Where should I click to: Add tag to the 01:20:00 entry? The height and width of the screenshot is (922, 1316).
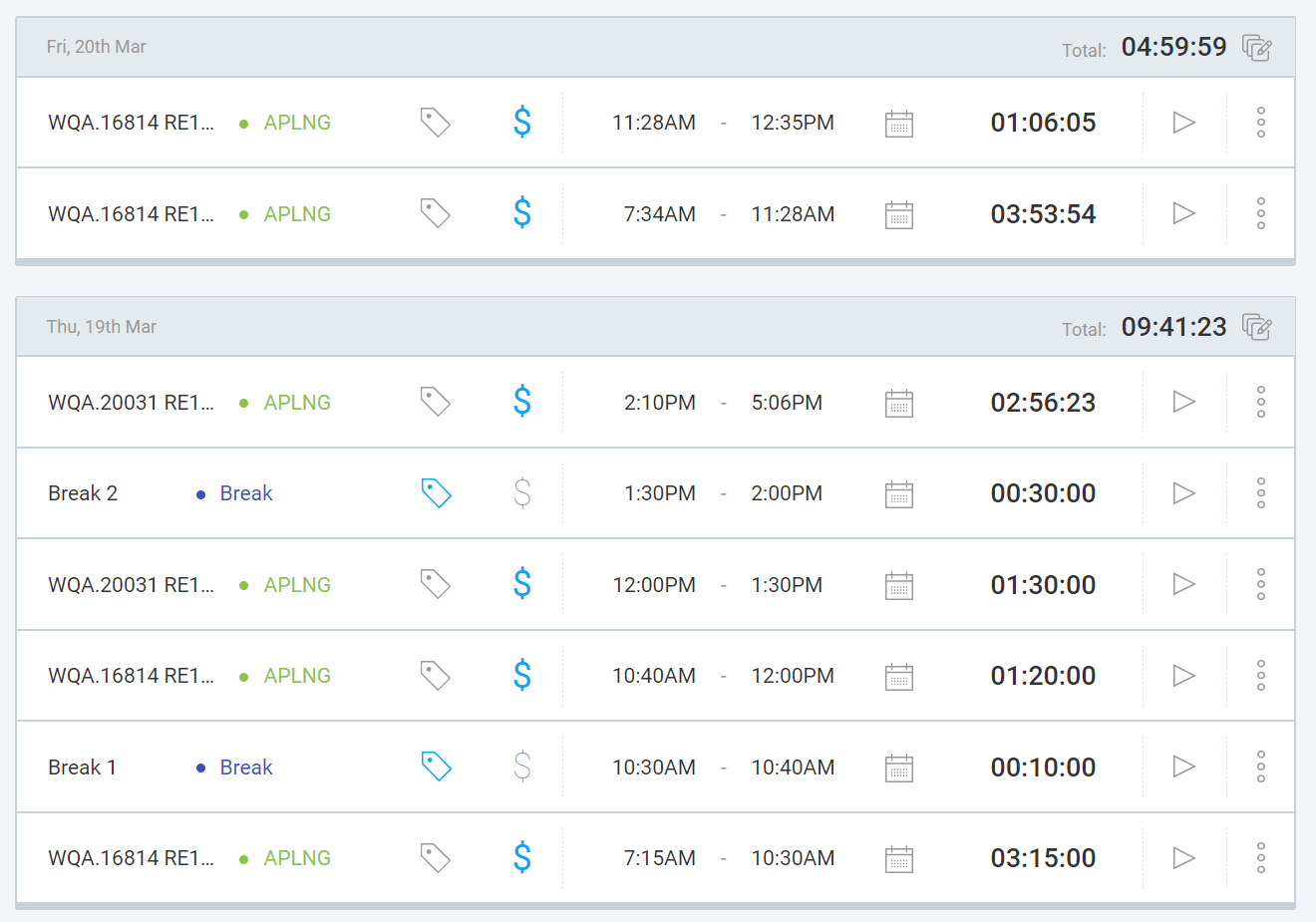[435, 676]
